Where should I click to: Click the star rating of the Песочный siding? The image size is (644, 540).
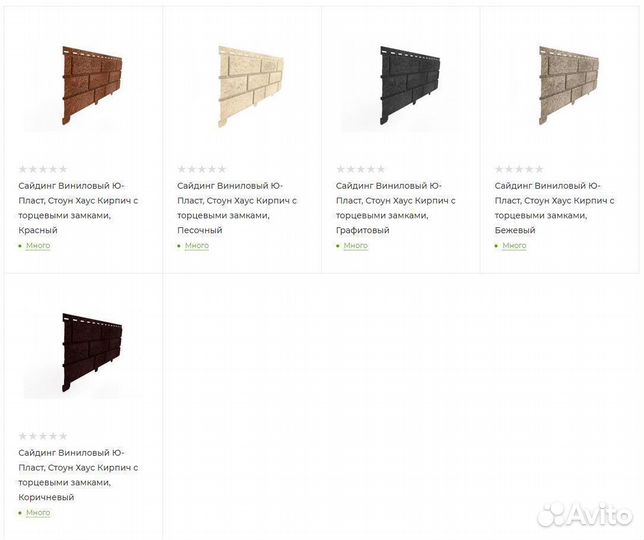tap(202, 169)
